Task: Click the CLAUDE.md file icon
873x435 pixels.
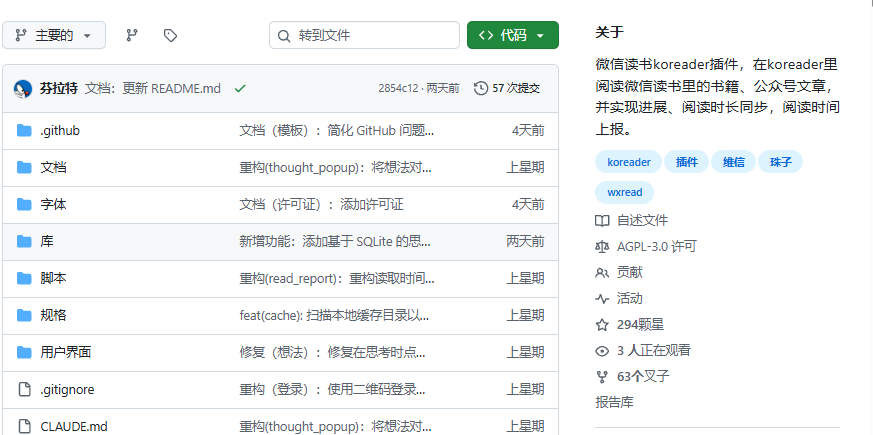Action: (x=24, y=427)
